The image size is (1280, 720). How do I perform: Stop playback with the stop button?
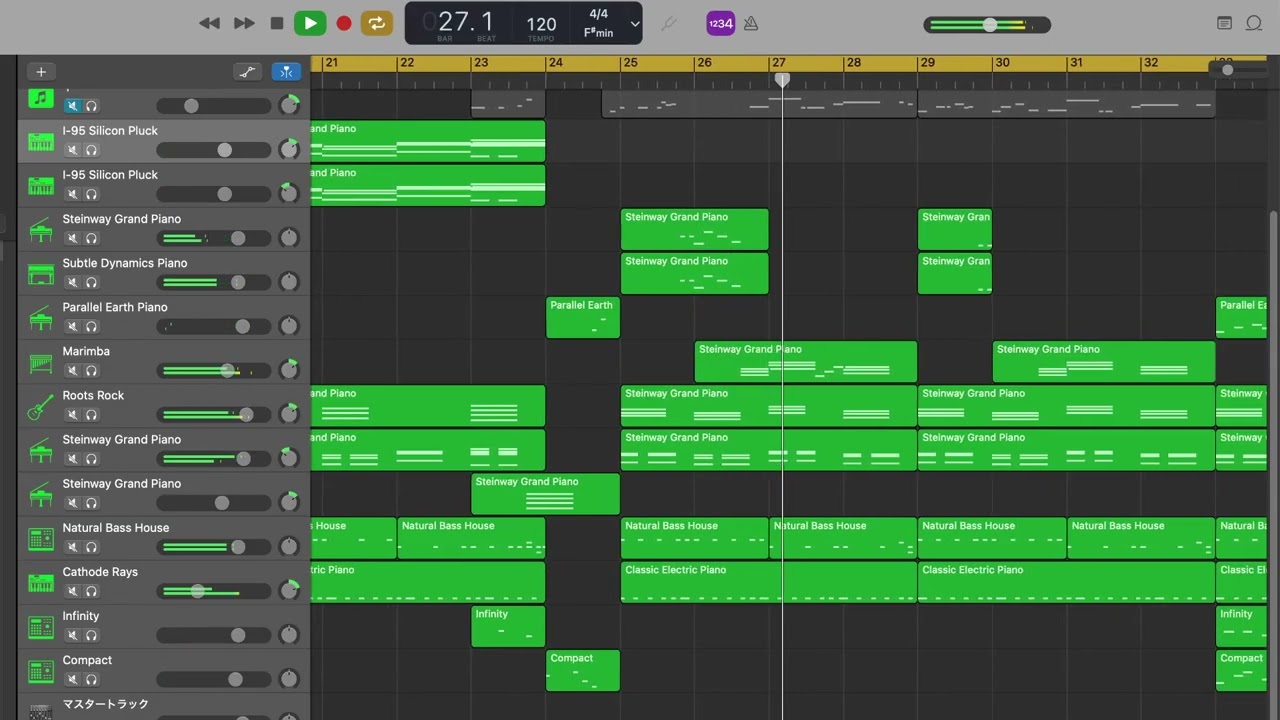[x=277, y=23]
